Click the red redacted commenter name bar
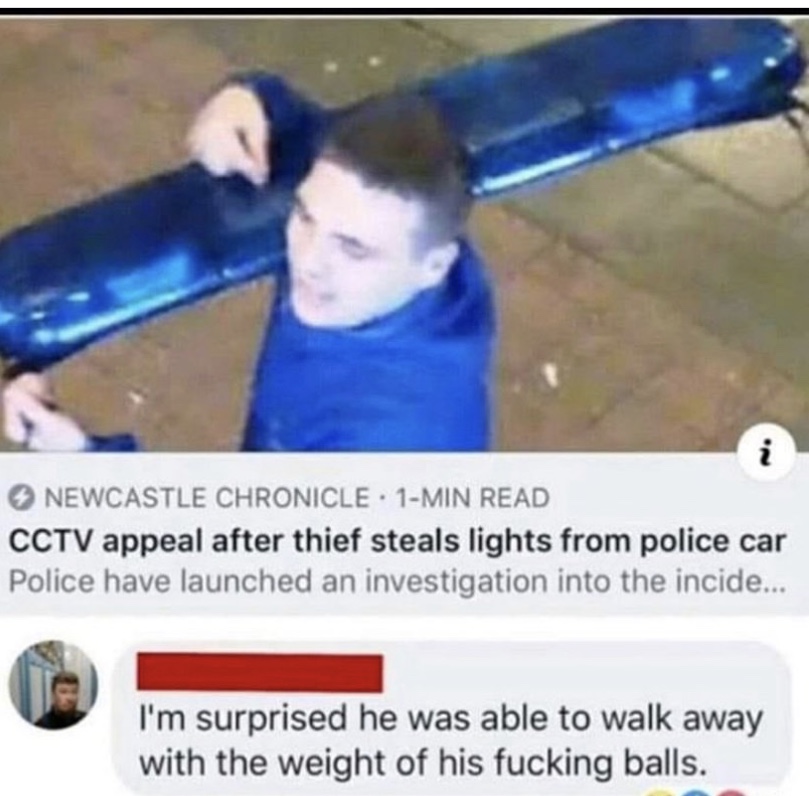This screenshot has height=796, width=809. (260, 673)
